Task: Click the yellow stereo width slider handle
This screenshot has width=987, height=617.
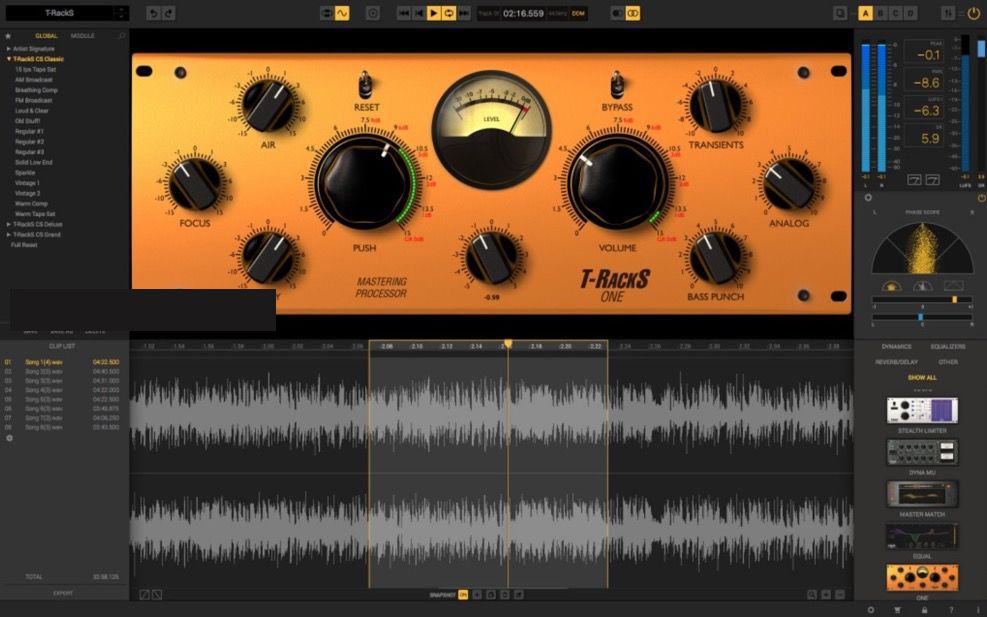Action: pos(954,300)
